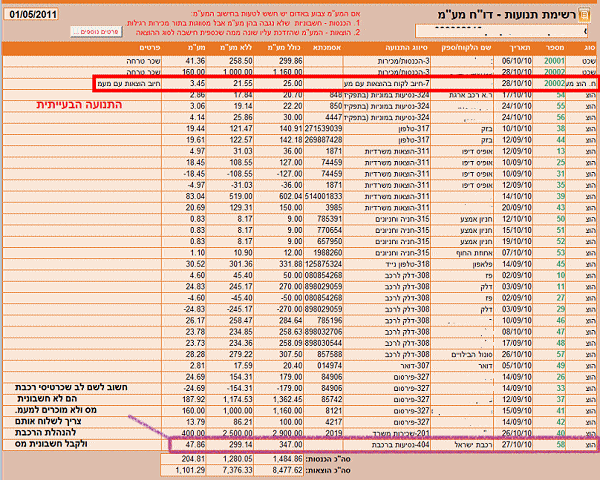Screen dimensions: 600x480
Task: Open transaction number 37
Action: coord(561,399)
